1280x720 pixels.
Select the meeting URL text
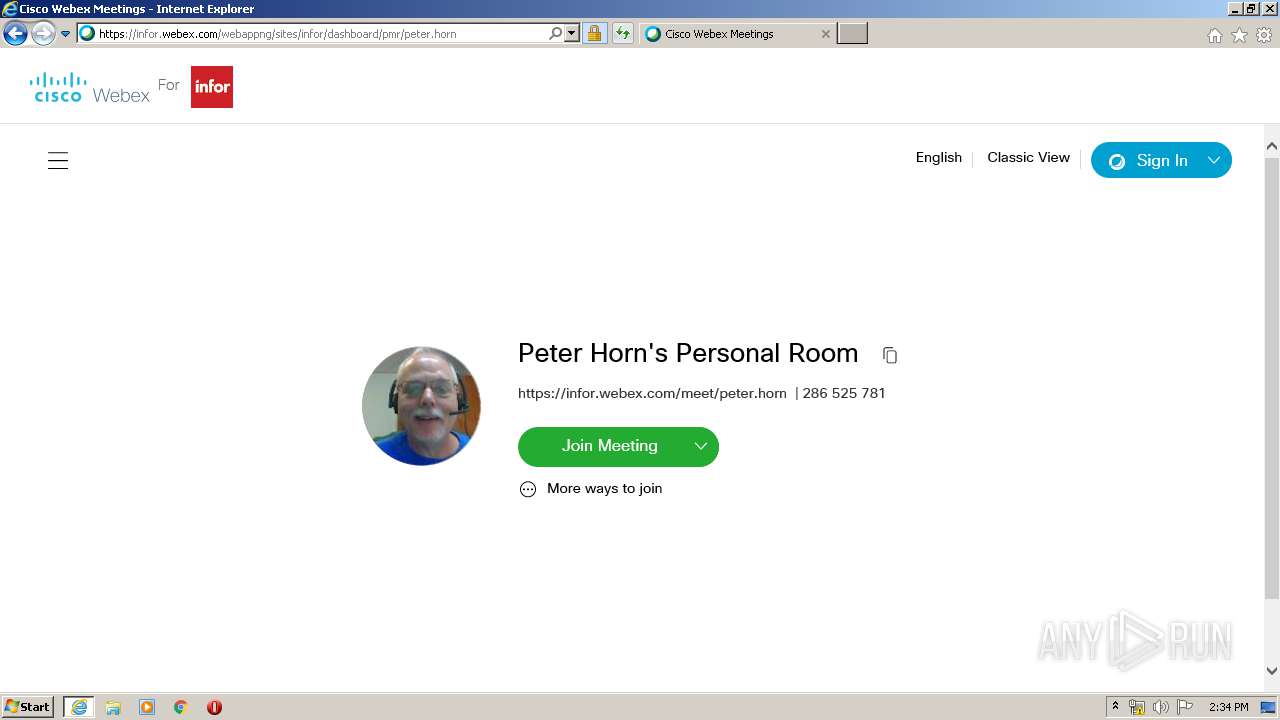tap(652, 393)
